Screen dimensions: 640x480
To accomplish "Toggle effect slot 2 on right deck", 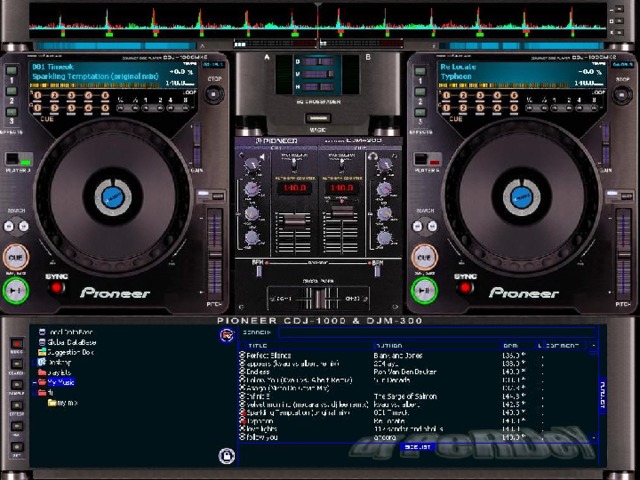I will [420, 91].
